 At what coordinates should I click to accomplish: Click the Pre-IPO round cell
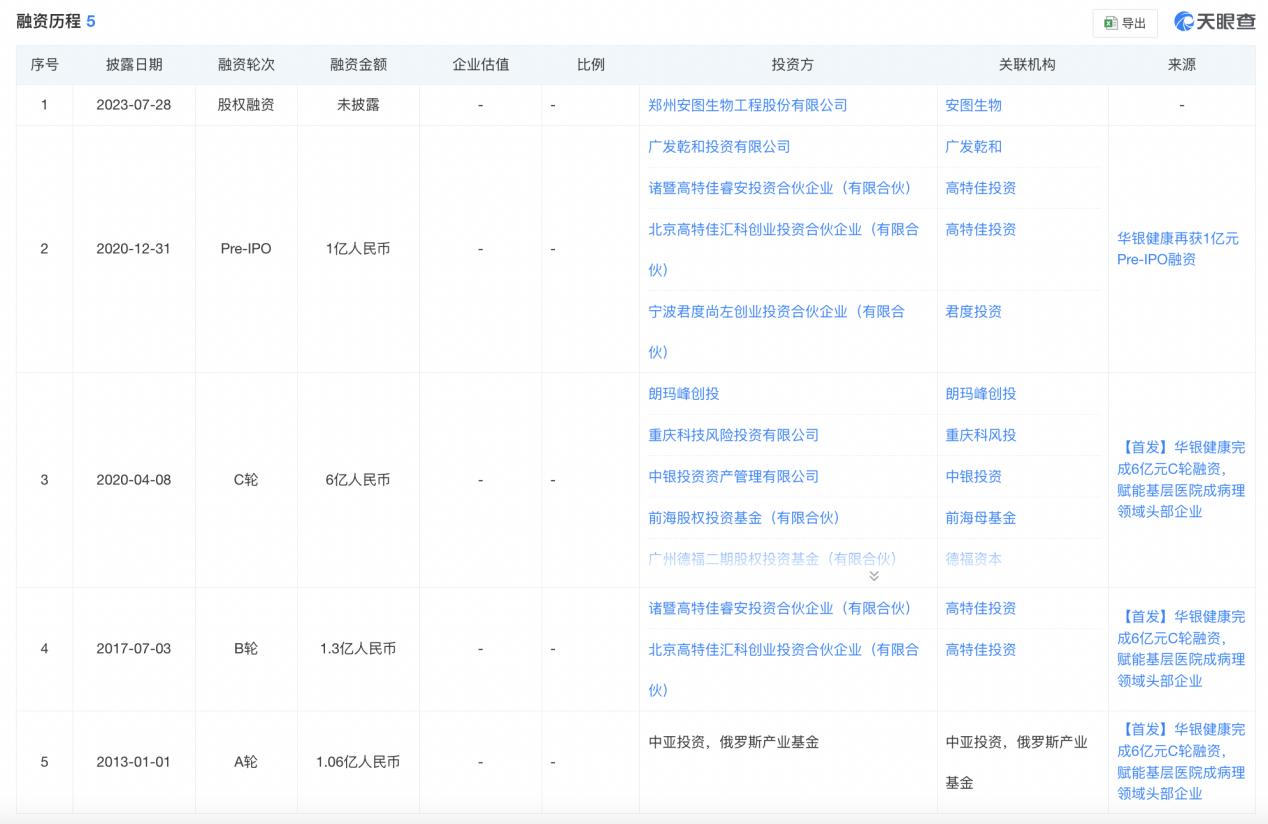coord(246,249)
